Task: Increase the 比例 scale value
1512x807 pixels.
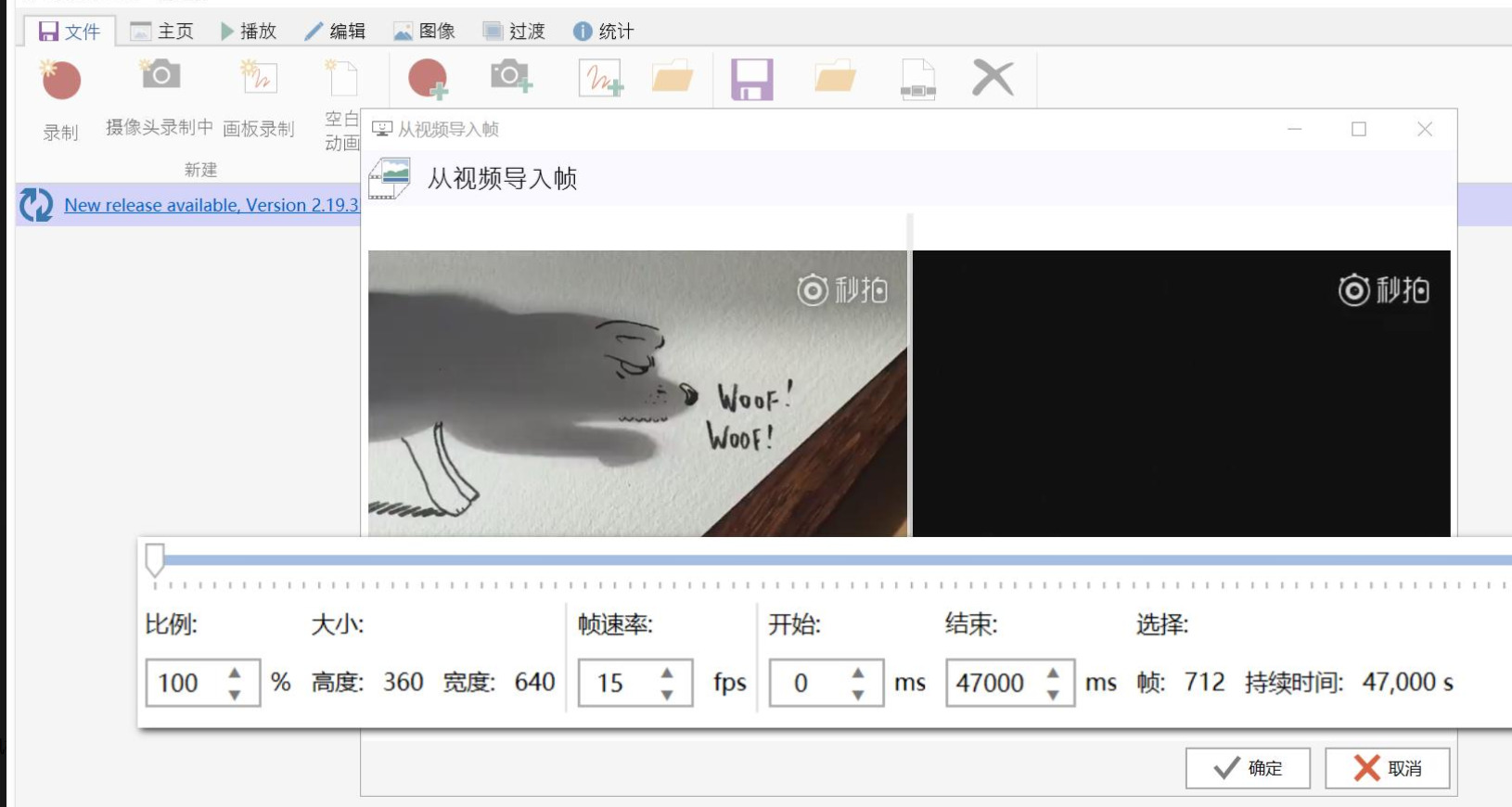Action: pyautogui.click(x=235, y=672)
